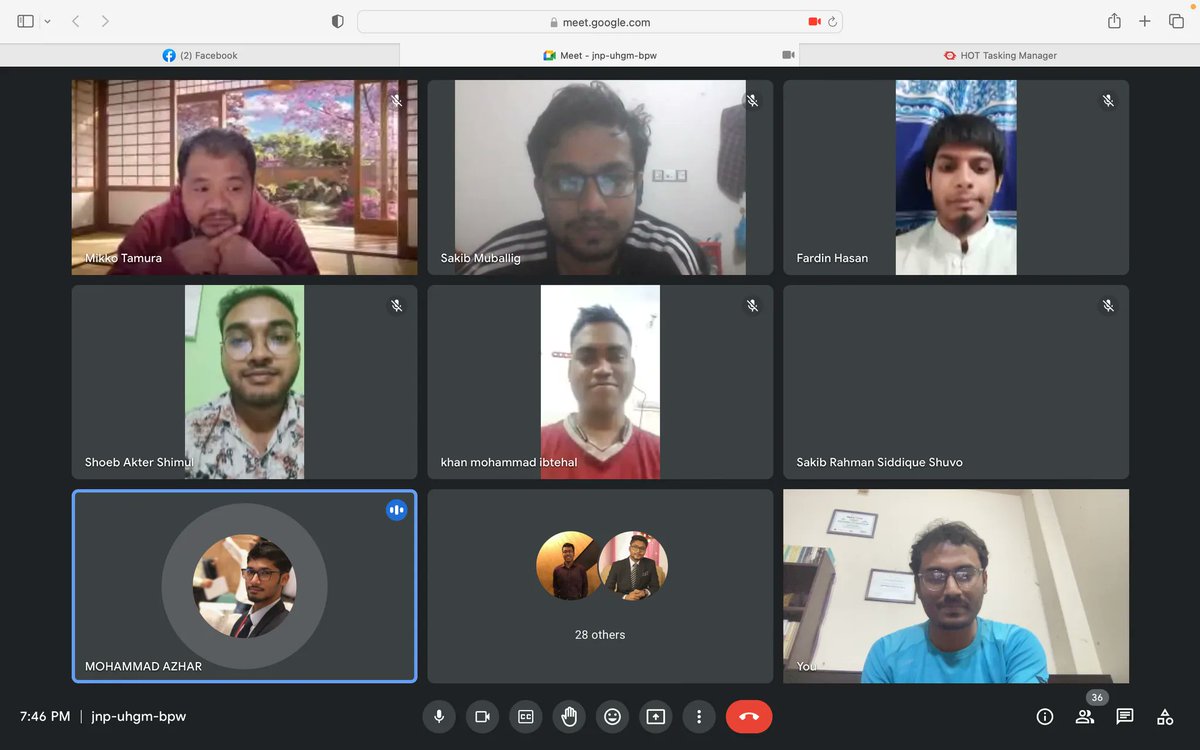The image size is (1200, 750).
Task: Toggle the camera button in Meet controls
Action: 482,716
